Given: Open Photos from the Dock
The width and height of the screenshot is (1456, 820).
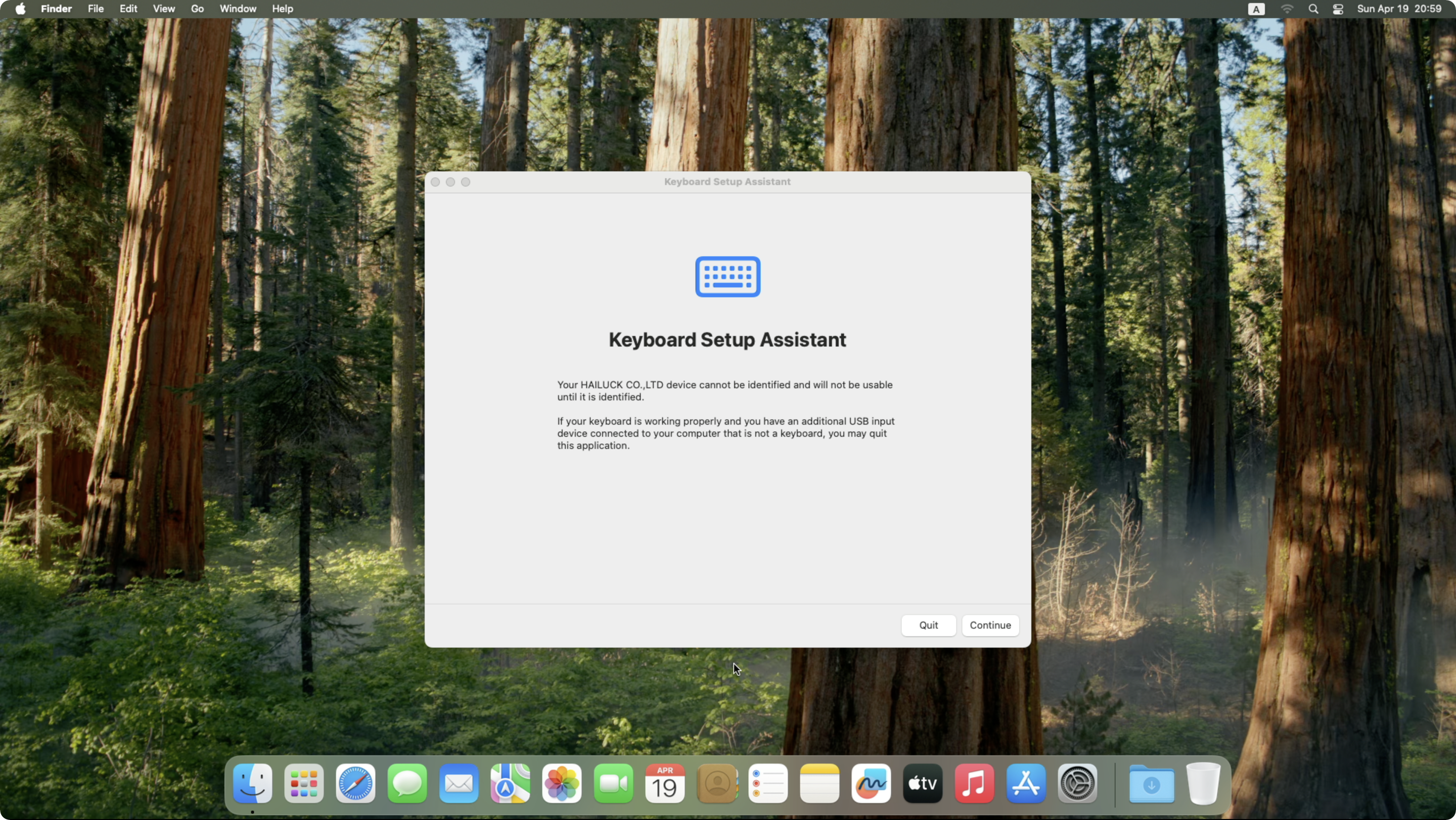Looking at the screenshot, I should point(562,783).
